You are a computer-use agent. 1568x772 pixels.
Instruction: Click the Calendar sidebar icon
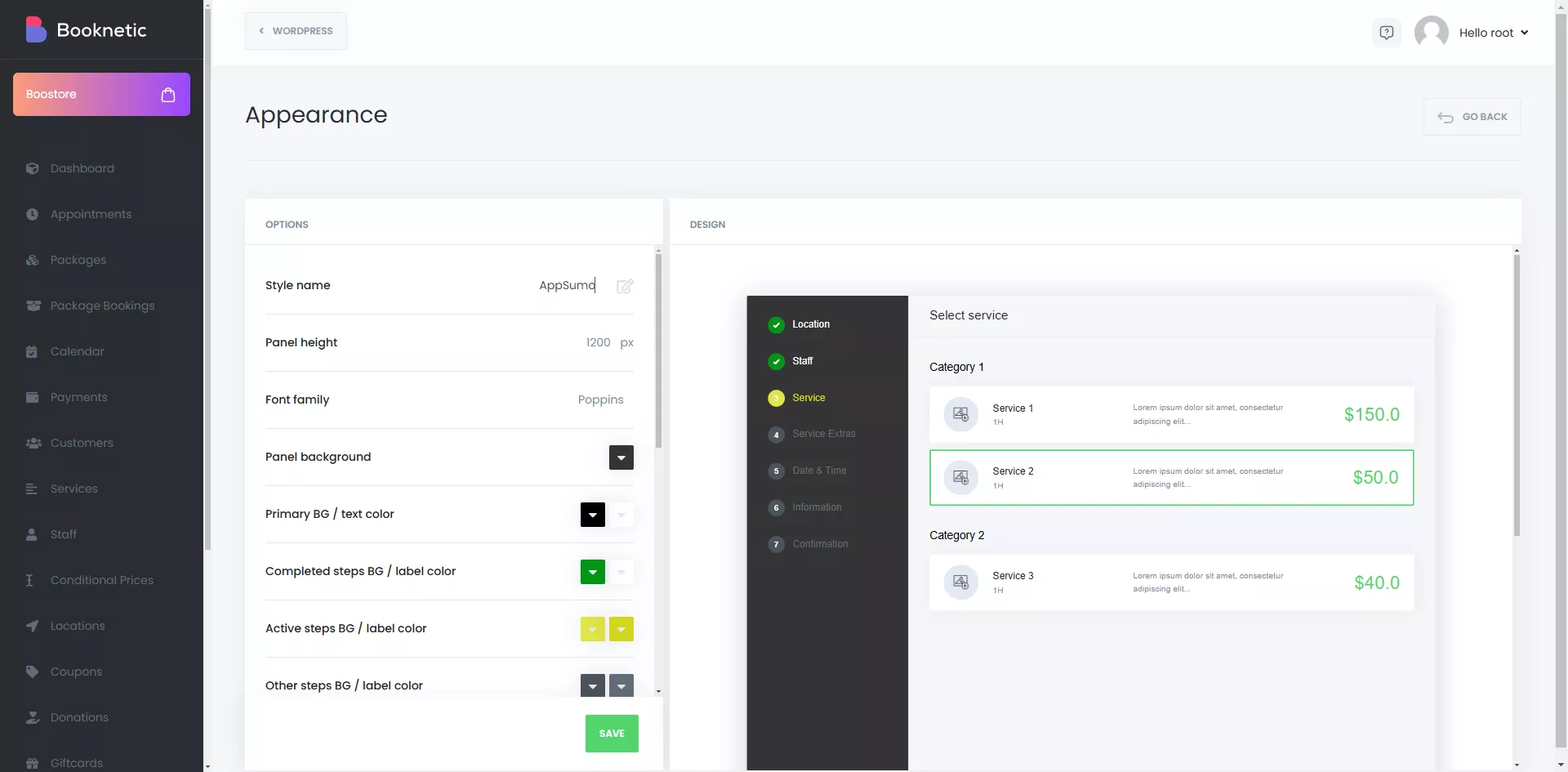point(33,351)
